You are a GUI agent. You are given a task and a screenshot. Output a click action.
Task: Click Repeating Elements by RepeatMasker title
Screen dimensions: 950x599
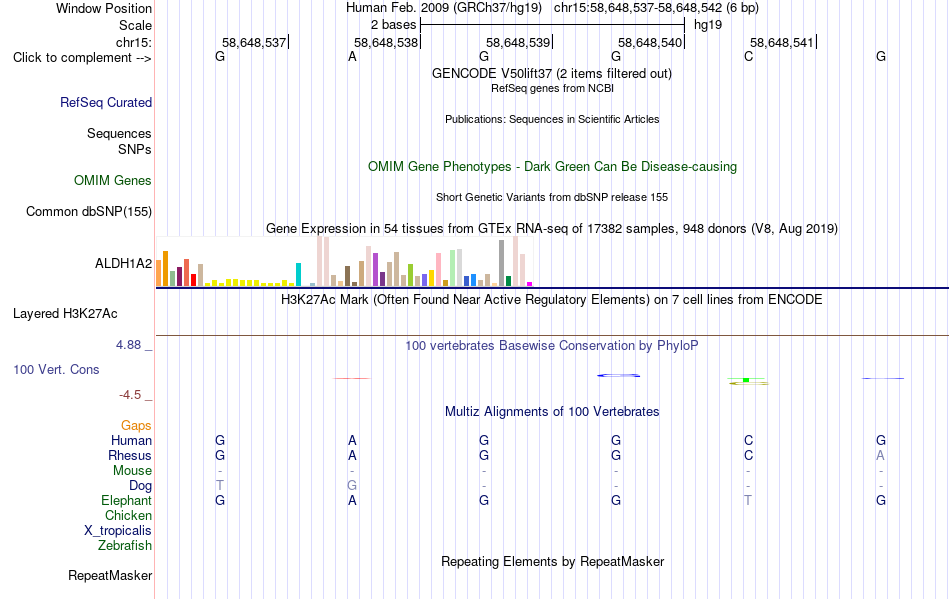(552, 561)
